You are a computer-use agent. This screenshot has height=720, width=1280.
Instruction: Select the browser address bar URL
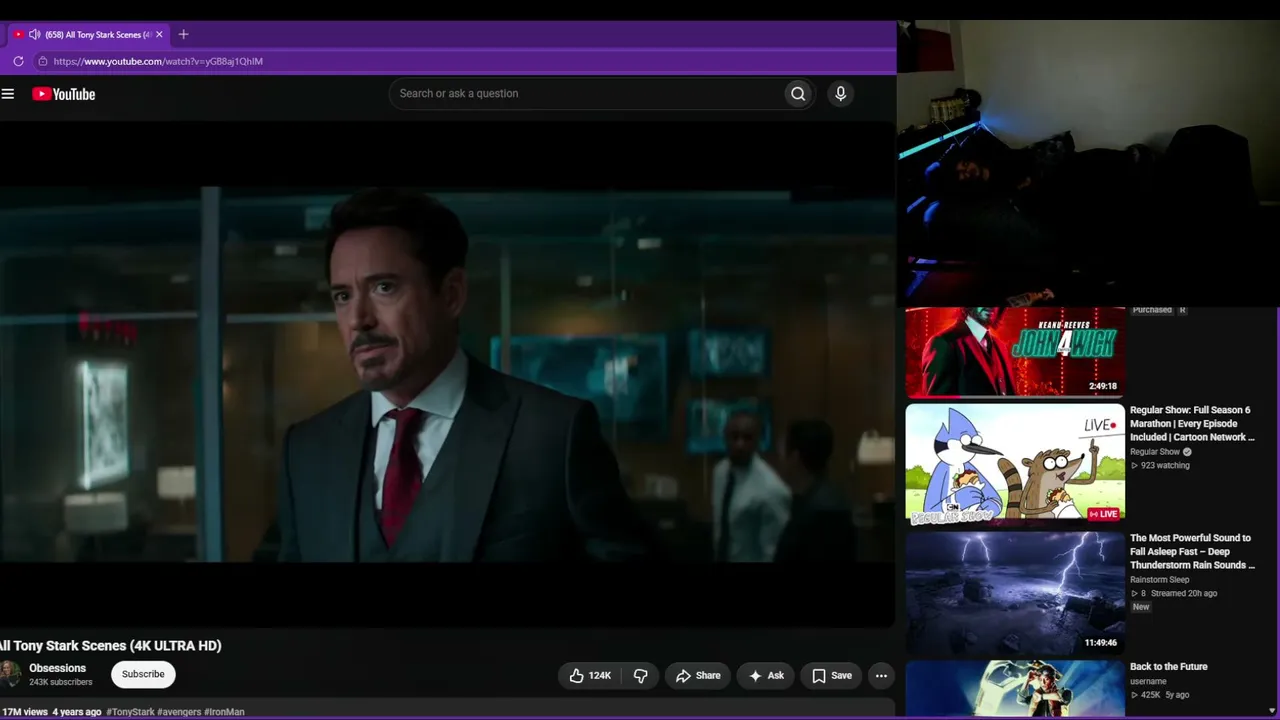(158, 61)
